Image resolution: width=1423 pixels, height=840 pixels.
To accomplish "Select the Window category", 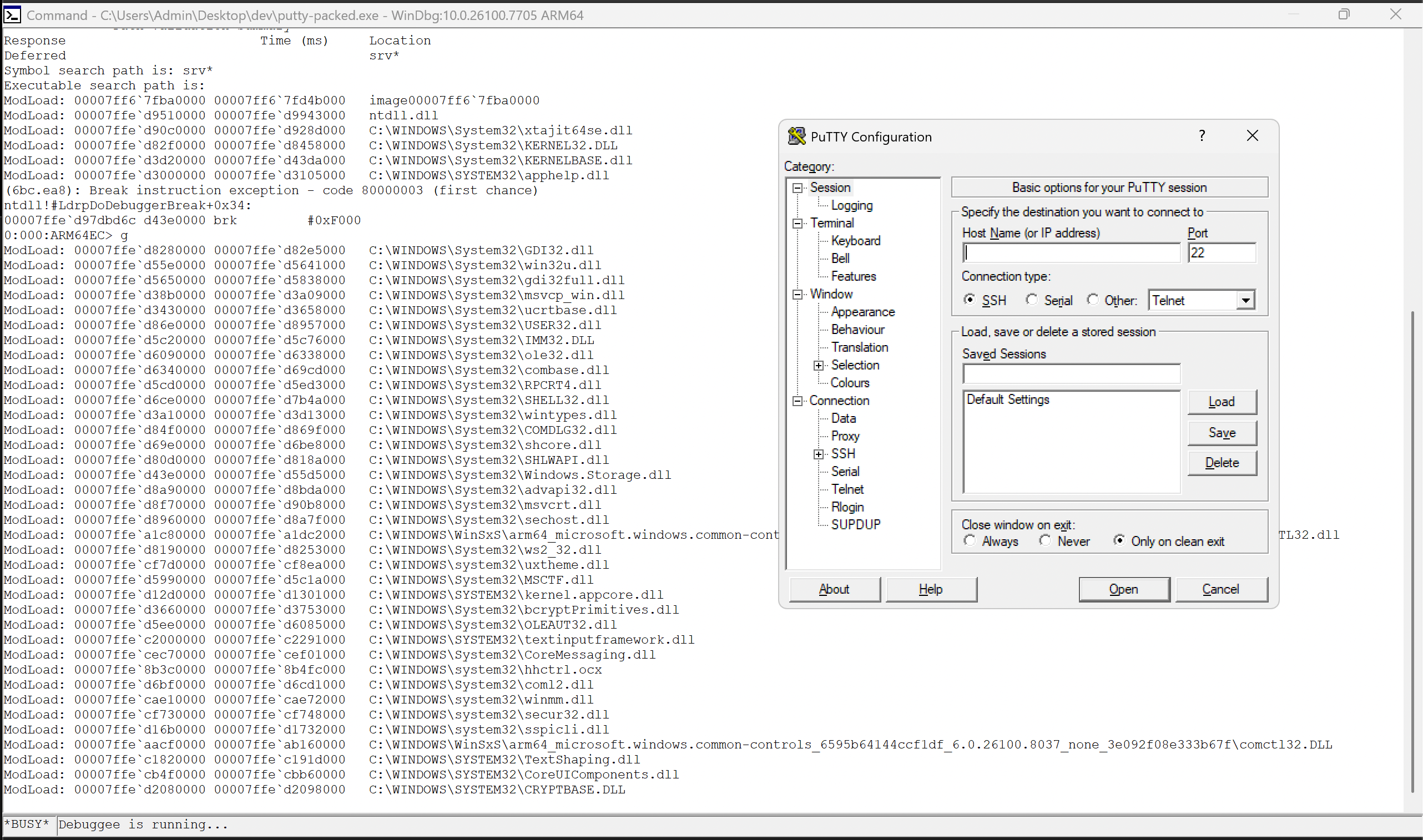I will point(831,294).
